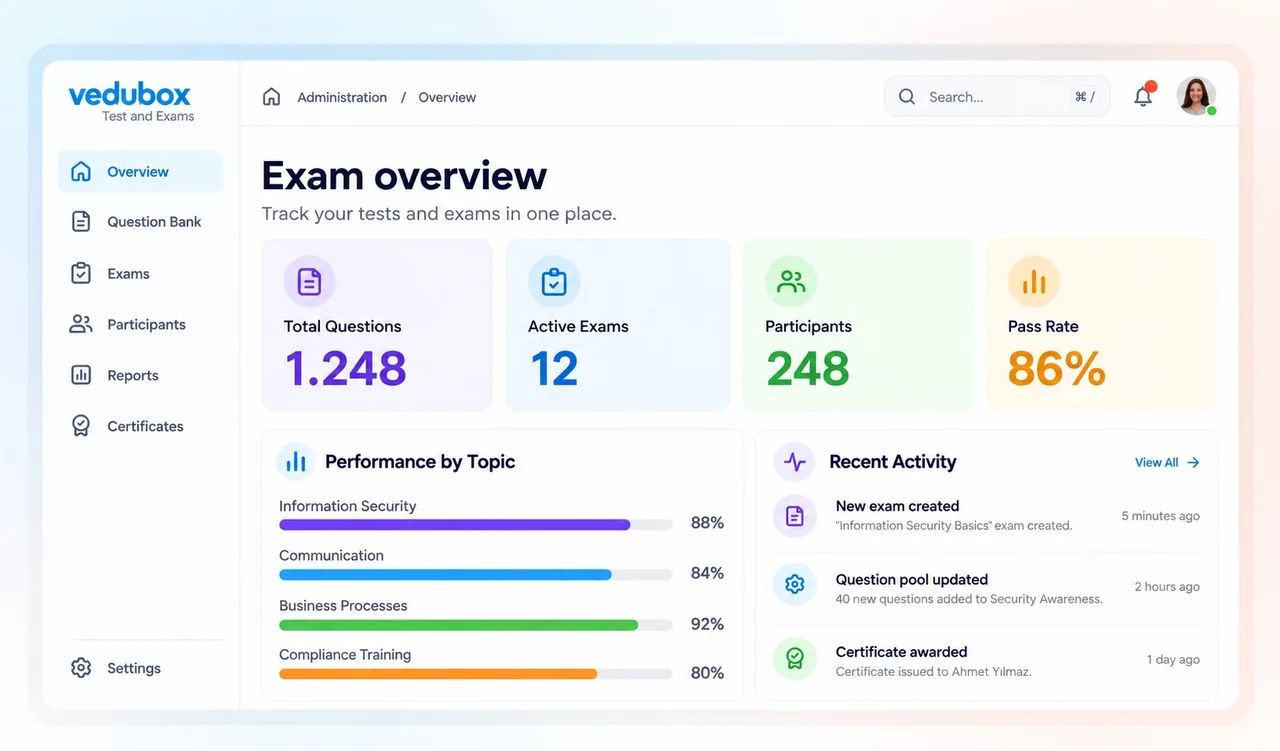Click the 84% Communication value
This screenshot has height=751, width=1280.
[x=707, y=573]
